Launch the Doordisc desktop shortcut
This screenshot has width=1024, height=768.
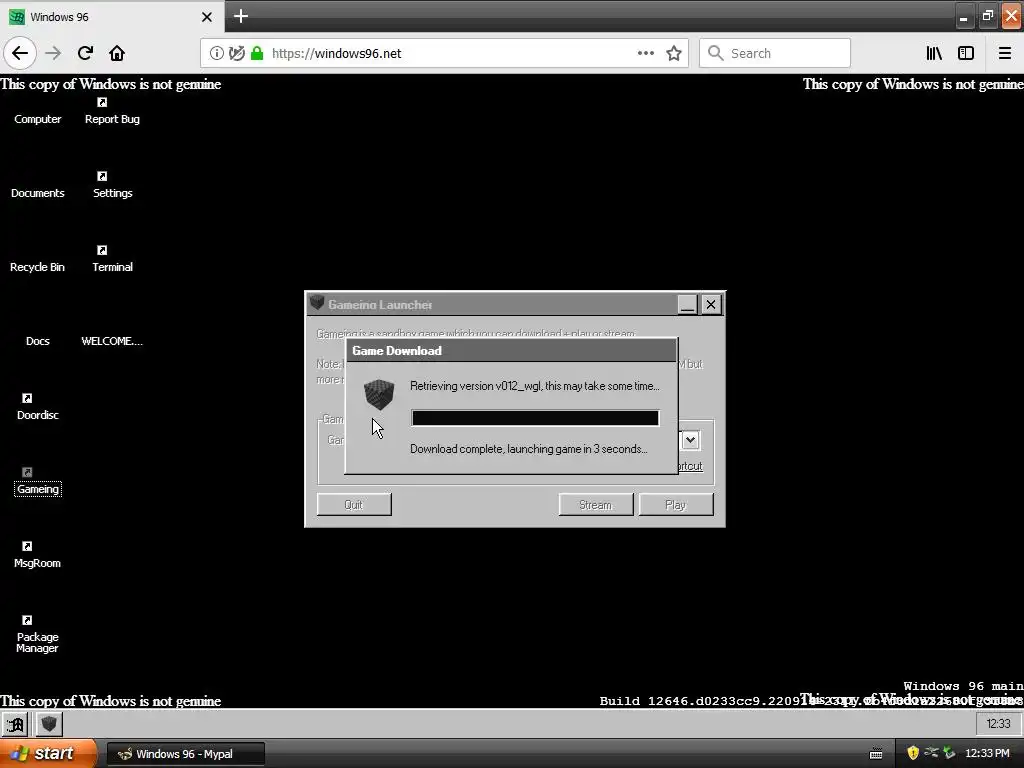[37, 408]
